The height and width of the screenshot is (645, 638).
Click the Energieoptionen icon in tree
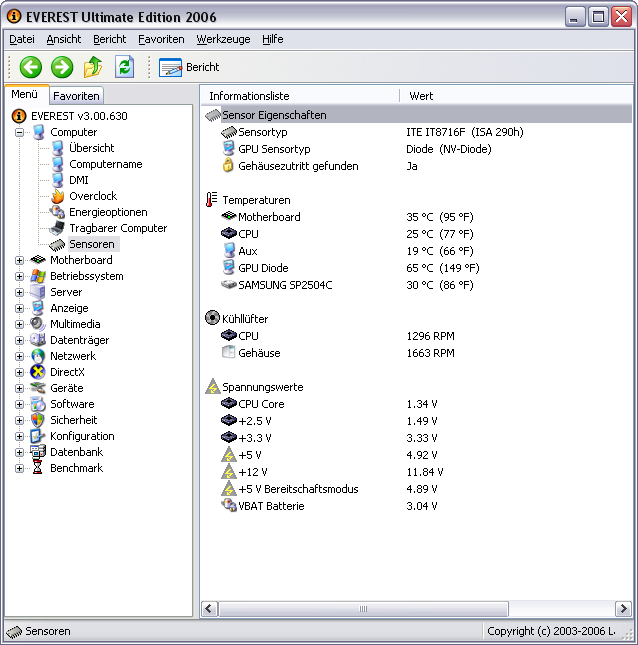58,212
